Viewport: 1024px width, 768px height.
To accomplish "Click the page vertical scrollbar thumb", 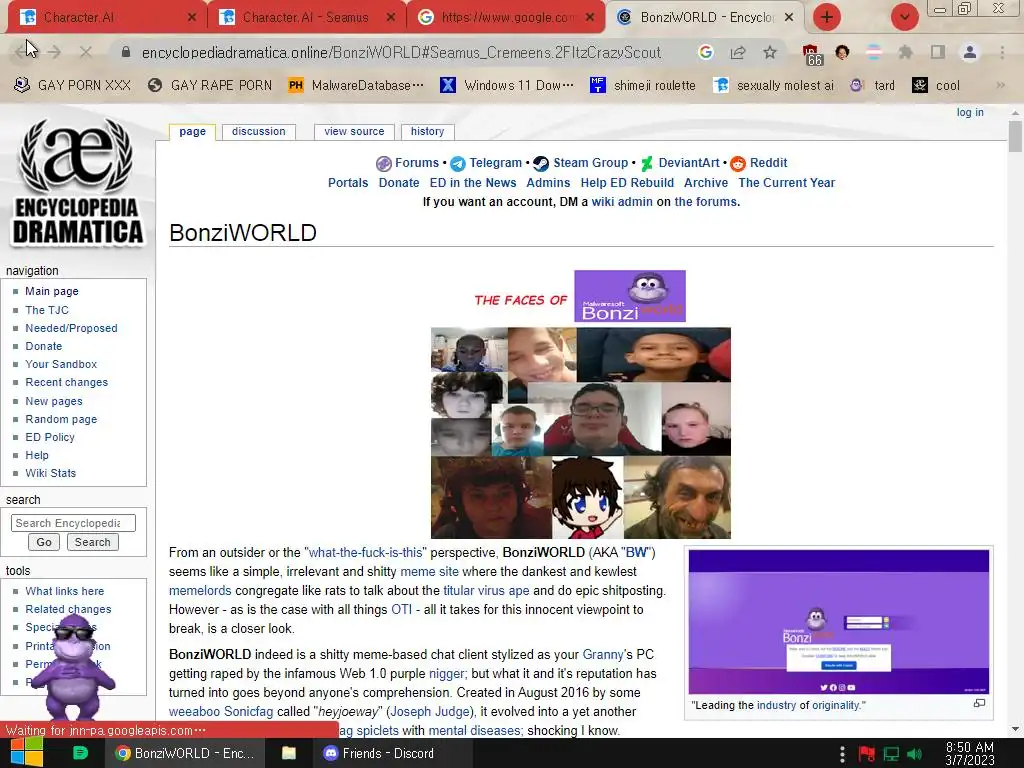I will 1014,136.
